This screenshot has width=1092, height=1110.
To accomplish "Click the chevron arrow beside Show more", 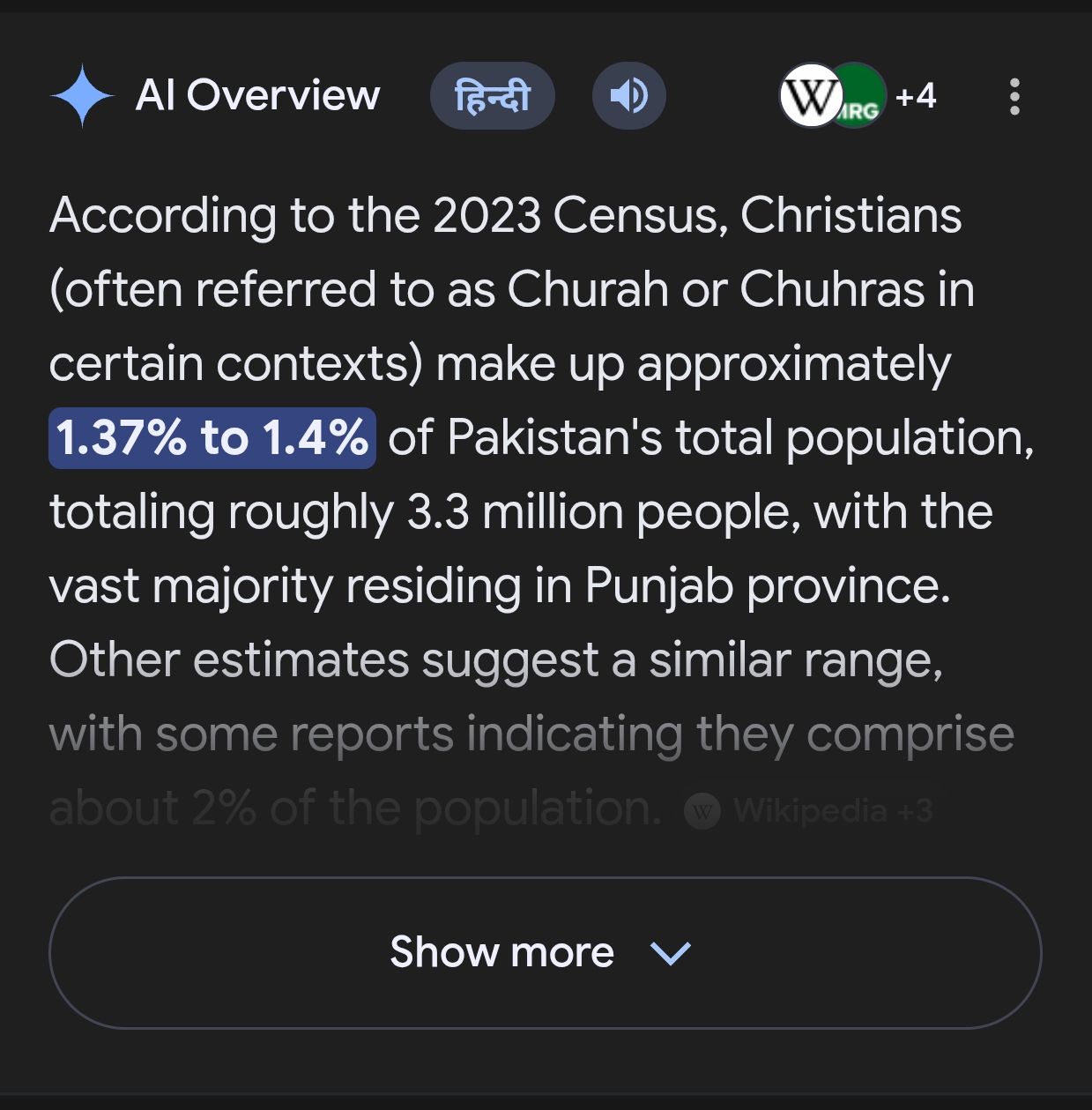I will pyautogui.click(x=670, y=952).
